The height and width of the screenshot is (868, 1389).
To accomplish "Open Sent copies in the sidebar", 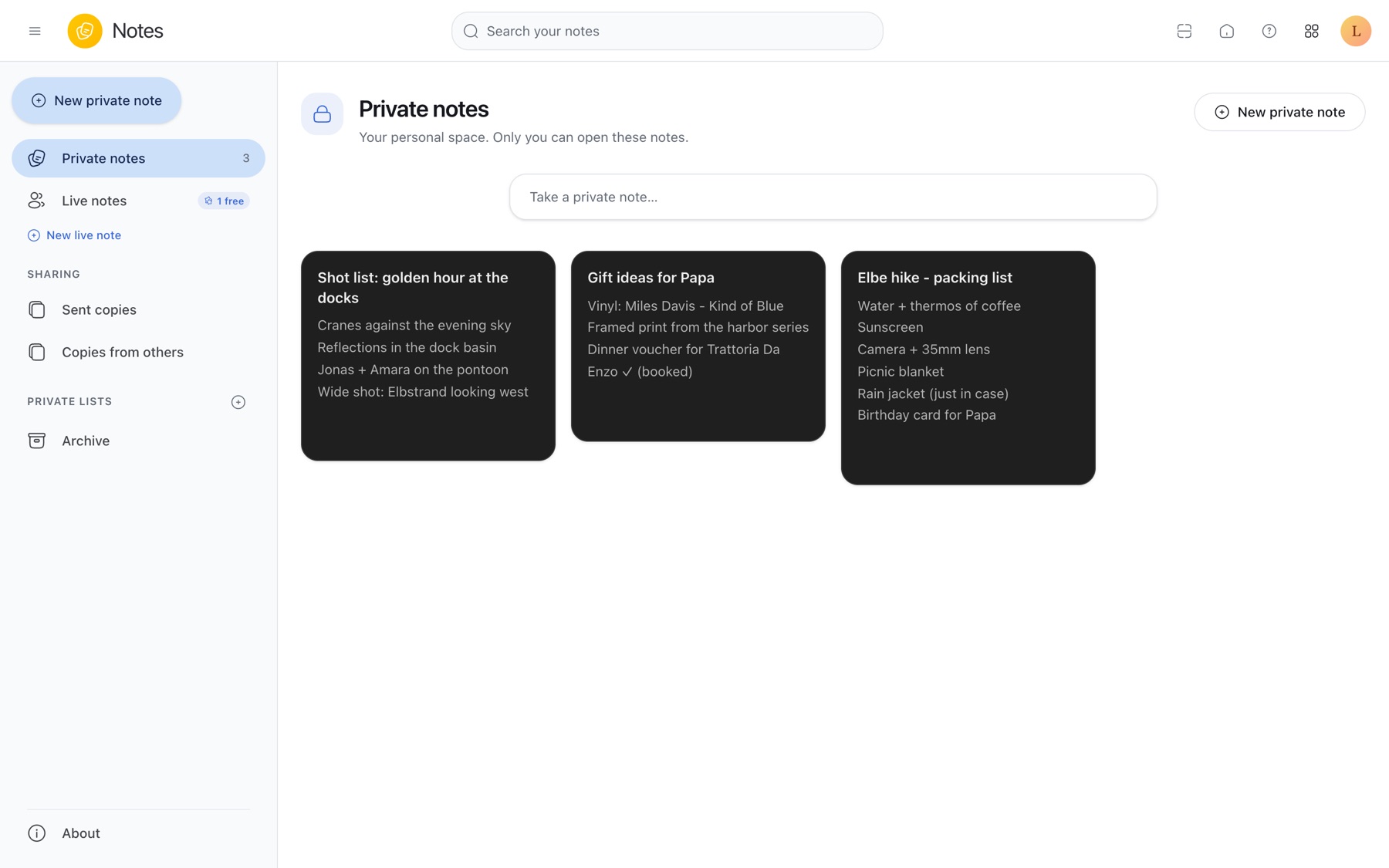I will (x=138, y=309).
